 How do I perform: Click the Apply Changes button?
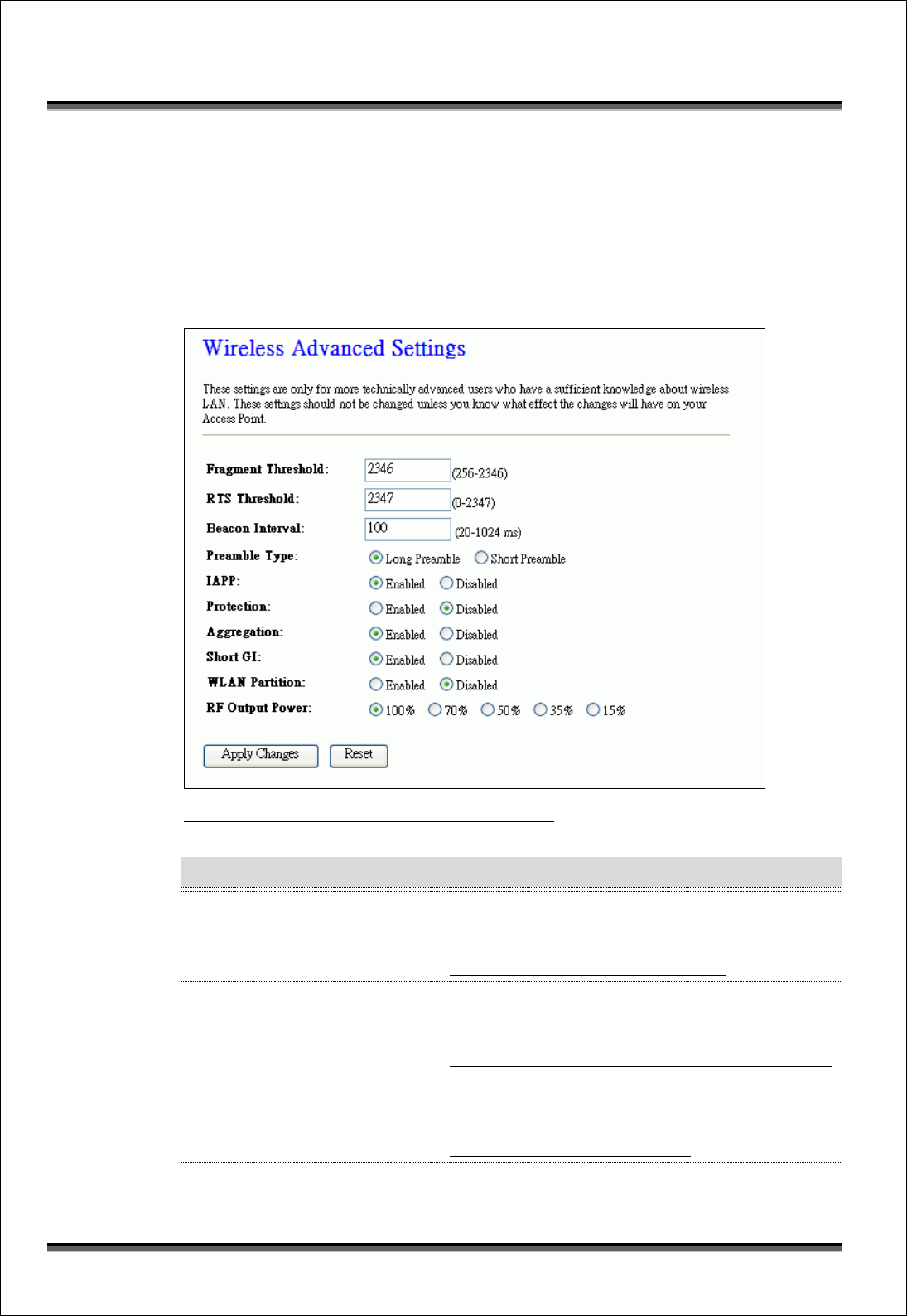[261, 755]
